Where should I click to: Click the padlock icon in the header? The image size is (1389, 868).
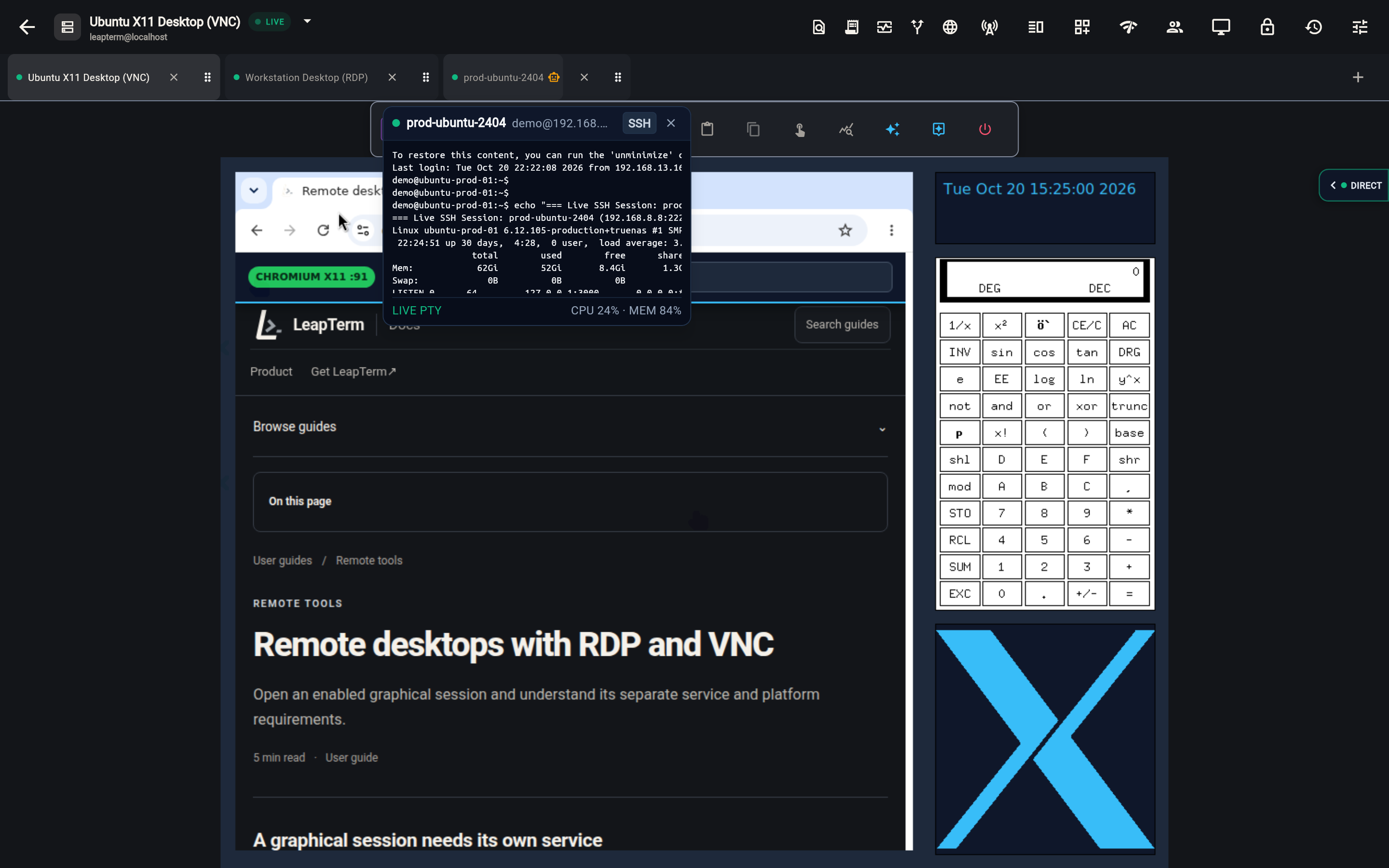pyautogui.click(x=1267, y=27)
